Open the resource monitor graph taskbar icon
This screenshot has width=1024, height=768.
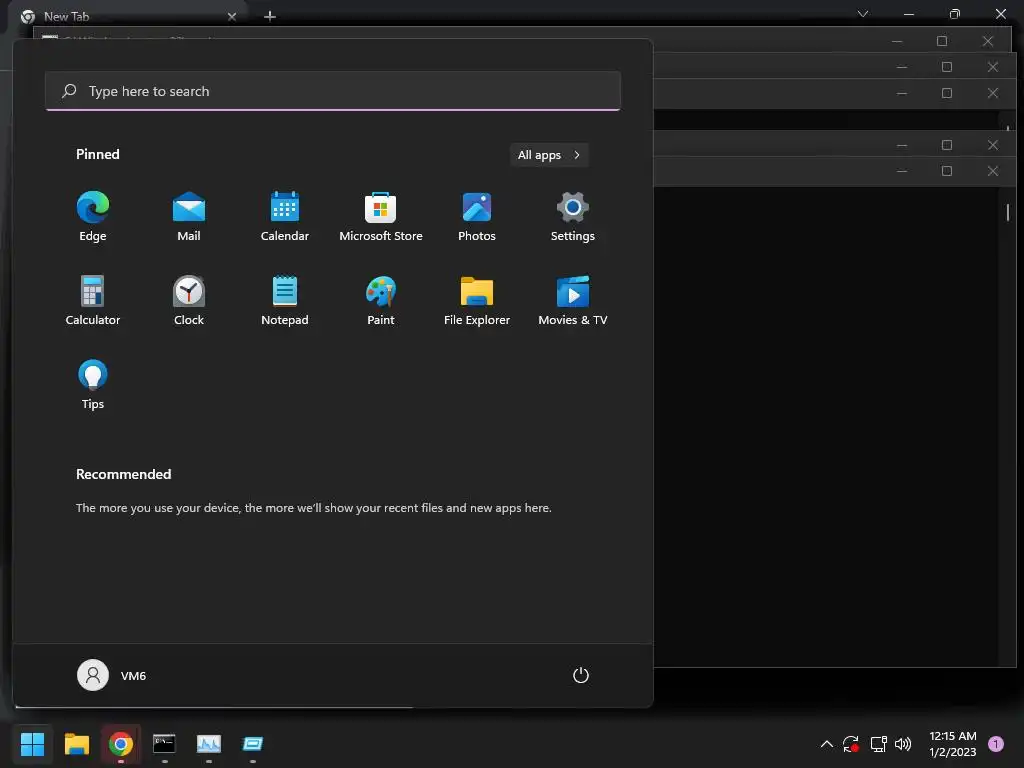pyautogui.click(x=209, y=744)
